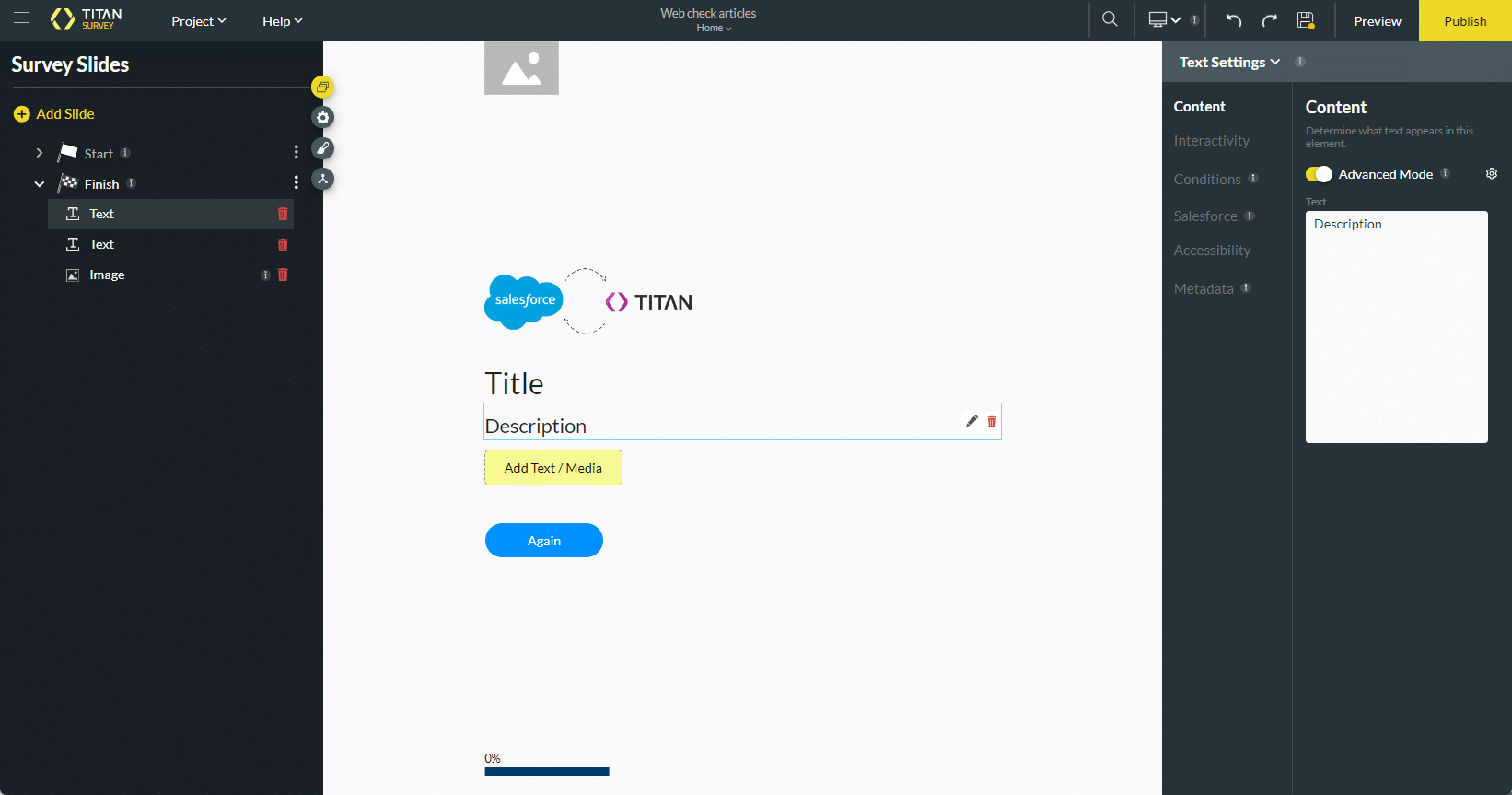The height and width of the screenshot is (795, 1512).
Task: Open the gear settings side icon
Action: point(322,118)
